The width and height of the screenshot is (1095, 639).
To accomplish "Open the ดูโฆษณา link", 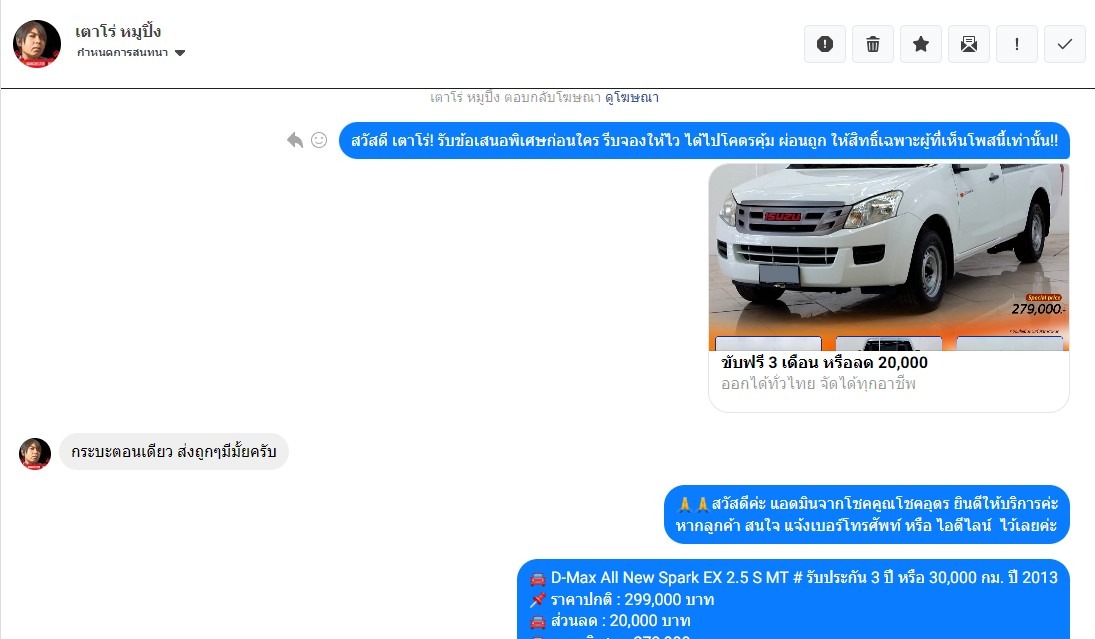I will point(632,98).
